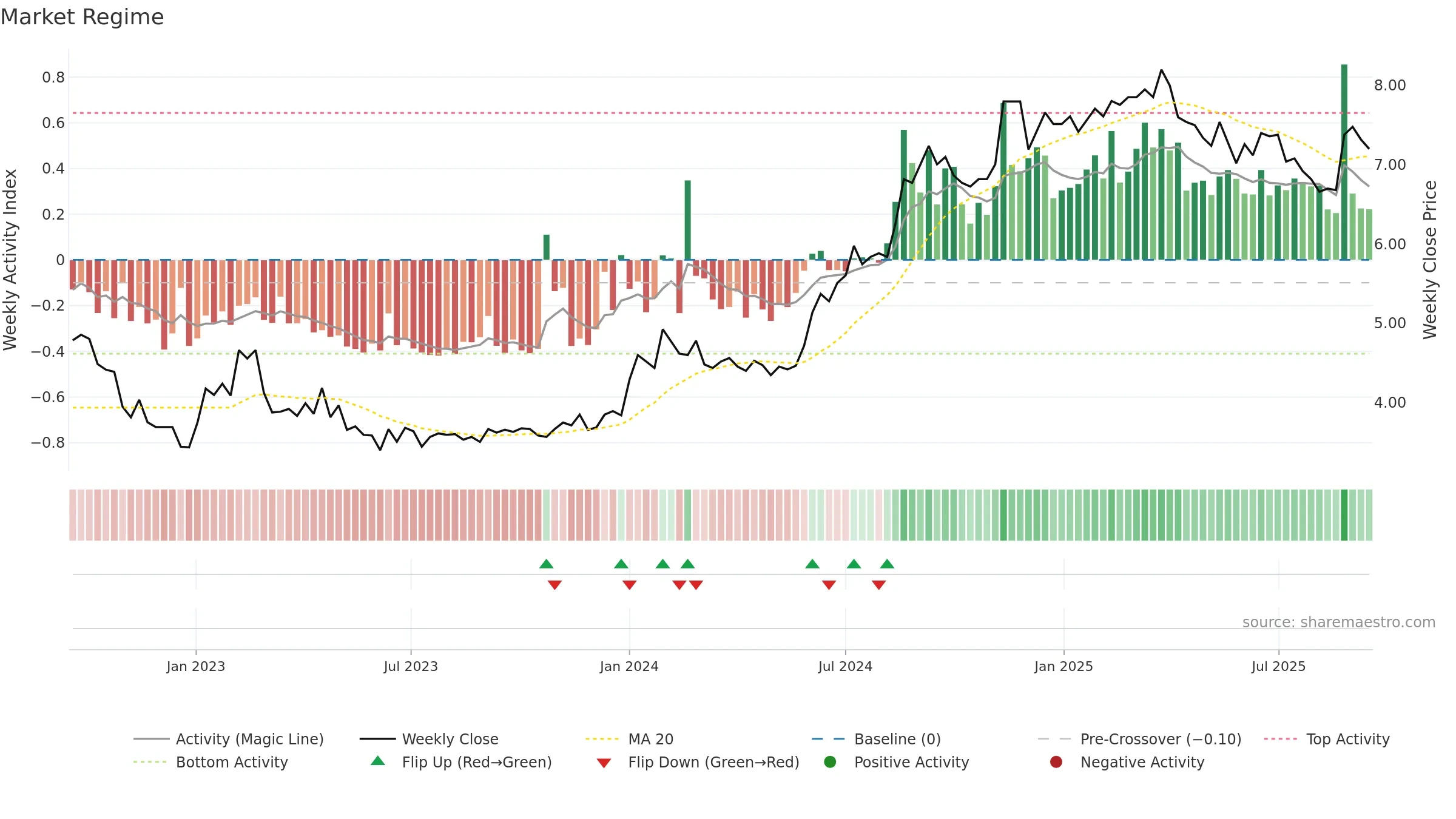Viewport: 1456px width, 819px height.
Task: Click the isolated green bar, February 2024
Action: click(x=687, y=220)
